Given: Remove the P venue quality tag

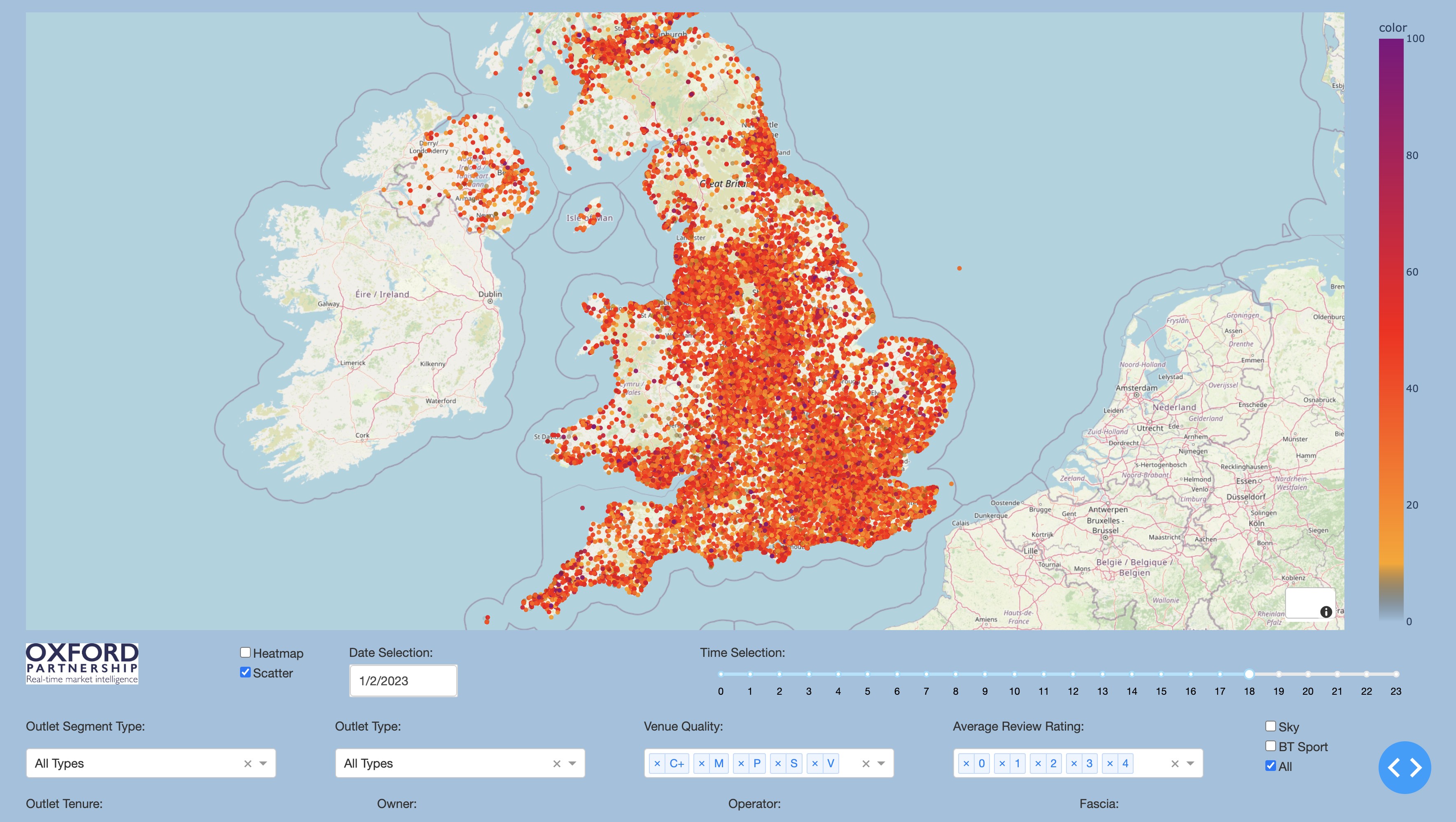Looking at the screenshot, I should [x=741, y=763].
